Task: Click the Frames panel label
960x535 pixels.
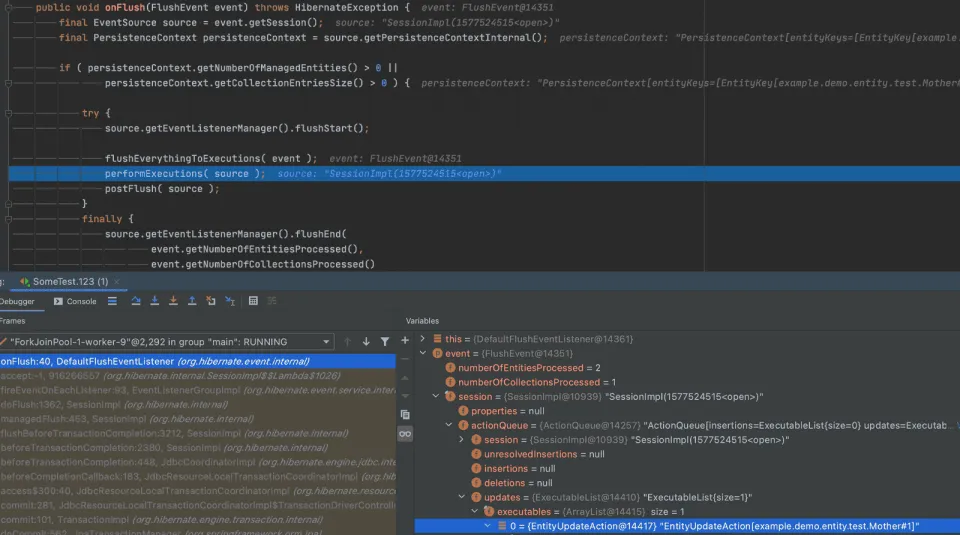Action: coord(12,321)
